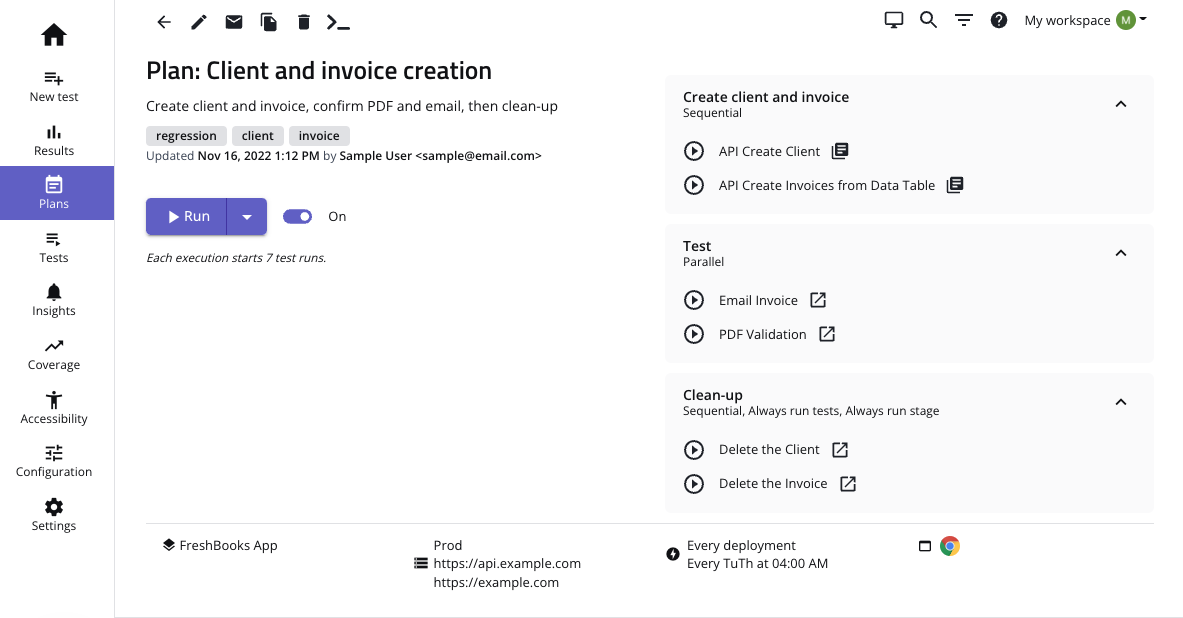The height and width of the screenshot is (618, 1183).
Task: Run the Delete the Invoice test
Action: (x=693, y=484)
